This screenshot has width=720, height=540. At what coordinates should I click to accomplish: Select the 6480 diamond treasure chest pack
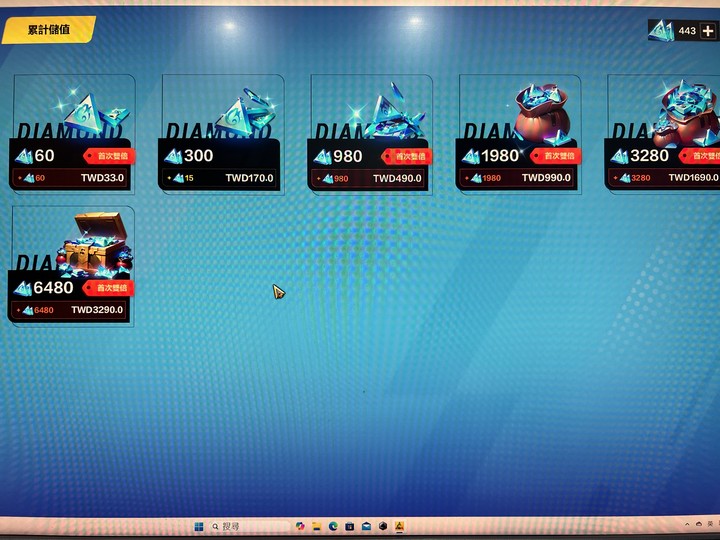72,266
